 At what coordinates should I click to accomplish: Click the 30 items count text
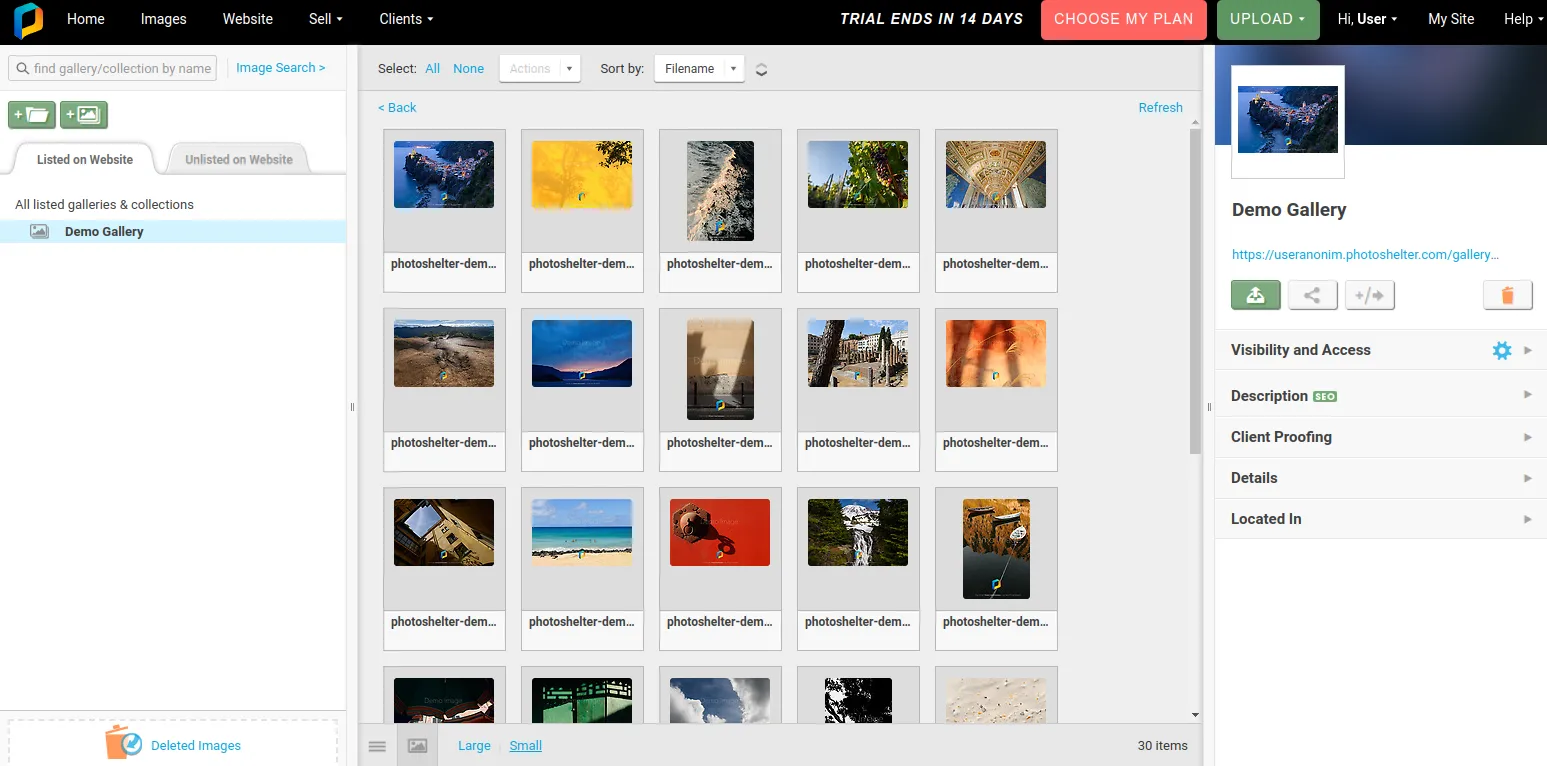tap(1163, 746)
